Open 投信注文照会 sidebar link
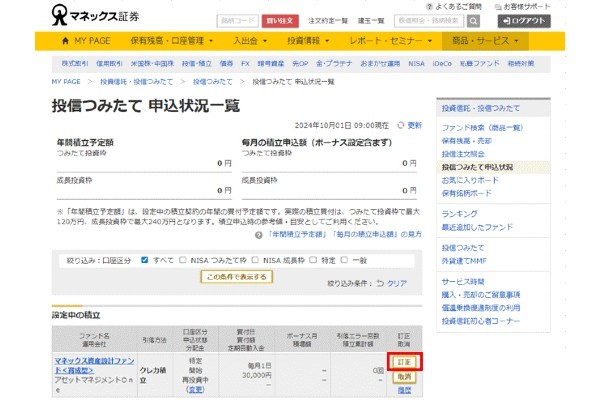The width and height of the screenshot is (600, 400). (x=463, y=154)
